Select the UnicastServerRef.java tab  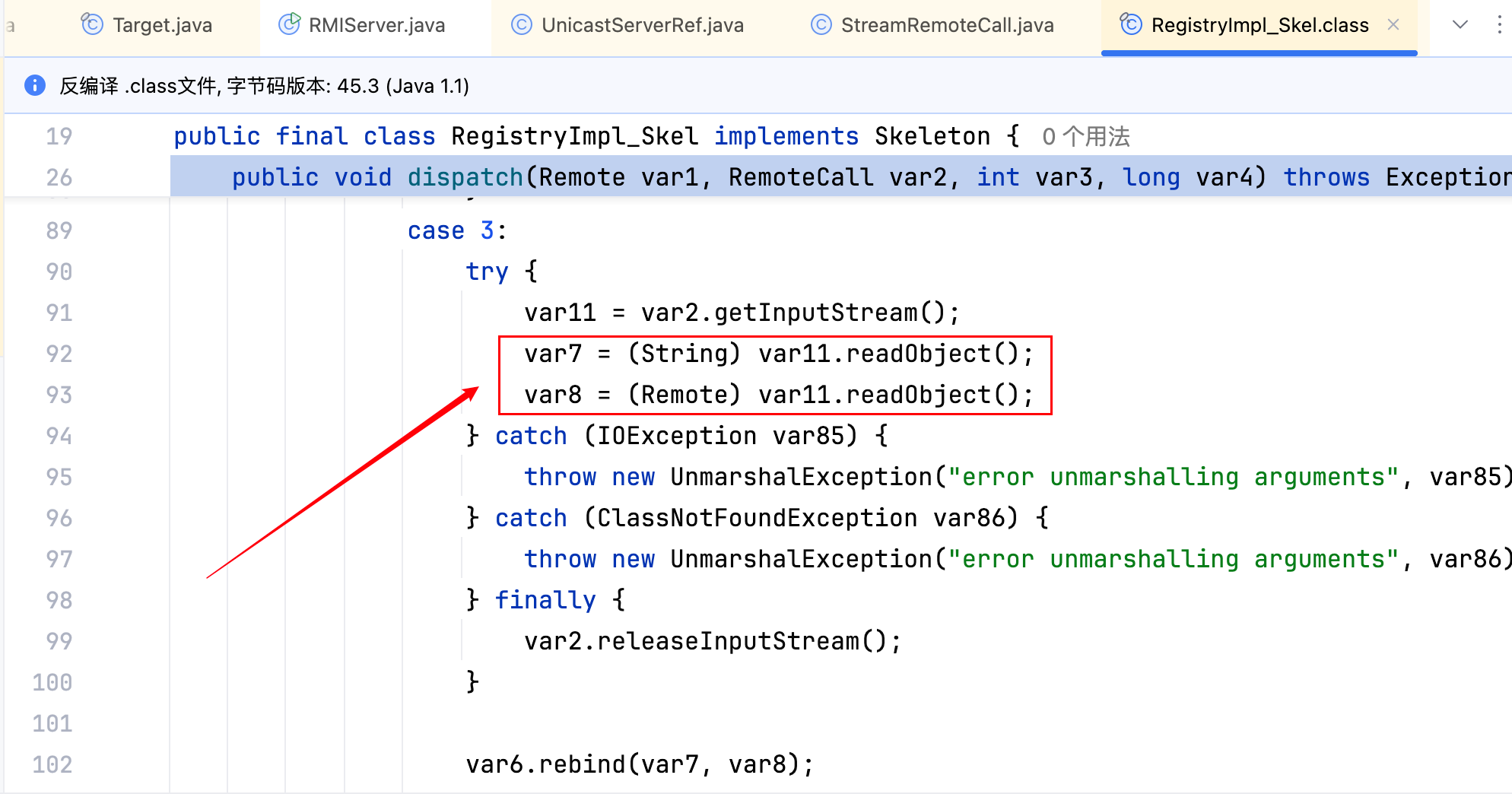642,25
